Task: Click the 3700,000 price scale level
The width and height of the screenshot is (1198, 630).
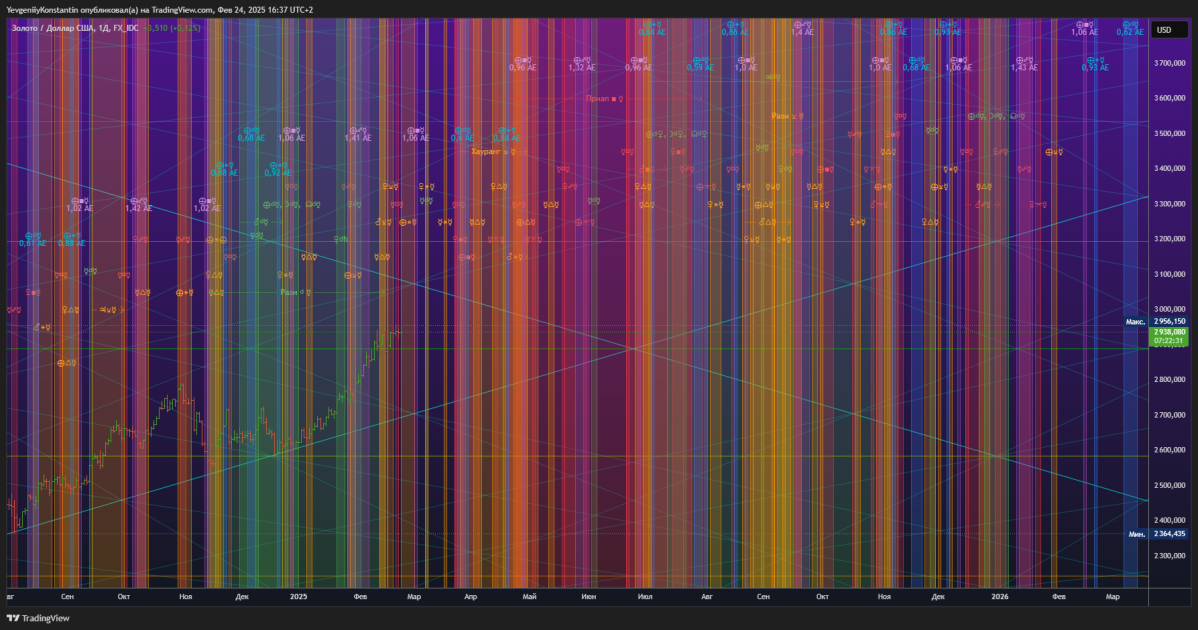Action: click(1170, 63)
